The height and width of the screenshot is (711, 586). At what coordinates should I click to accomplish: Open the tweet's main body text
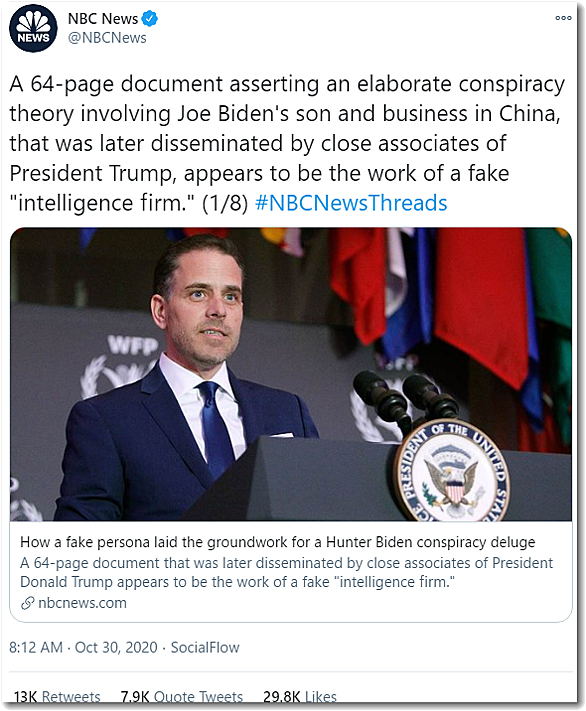click(287, 143)
